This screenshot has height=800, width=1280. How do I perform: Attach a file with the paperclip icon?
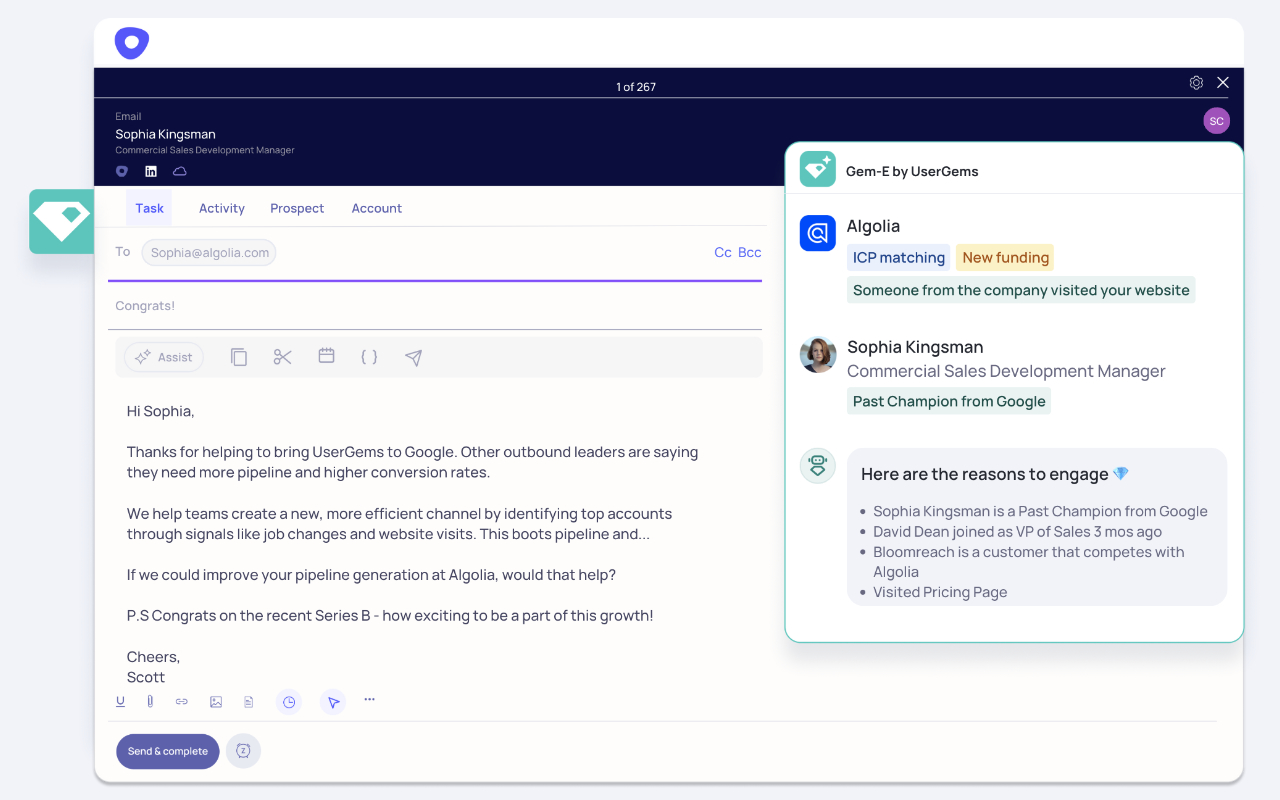(150, 701)
